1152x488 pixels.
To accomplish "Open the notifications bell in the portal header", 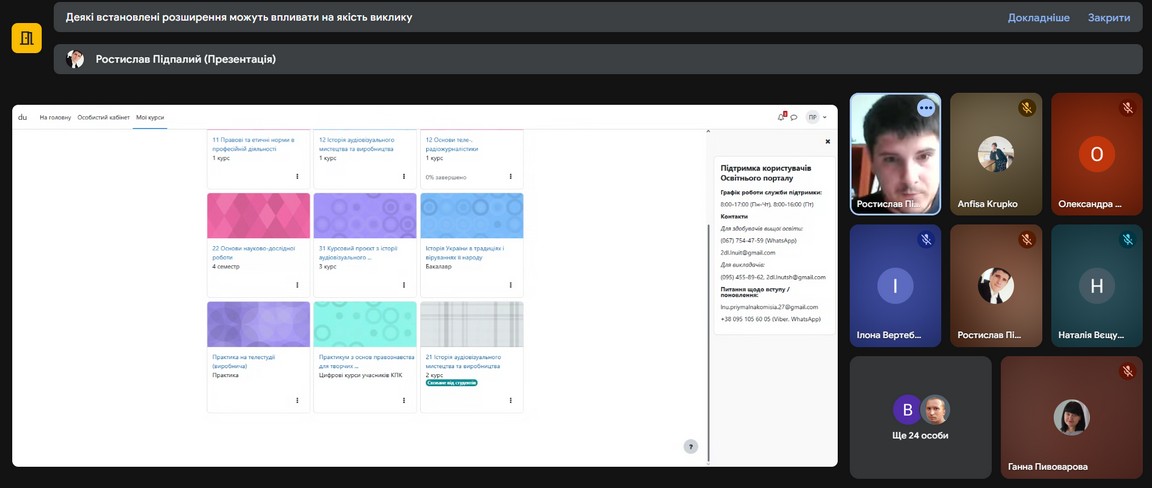I will coord(781,117).
